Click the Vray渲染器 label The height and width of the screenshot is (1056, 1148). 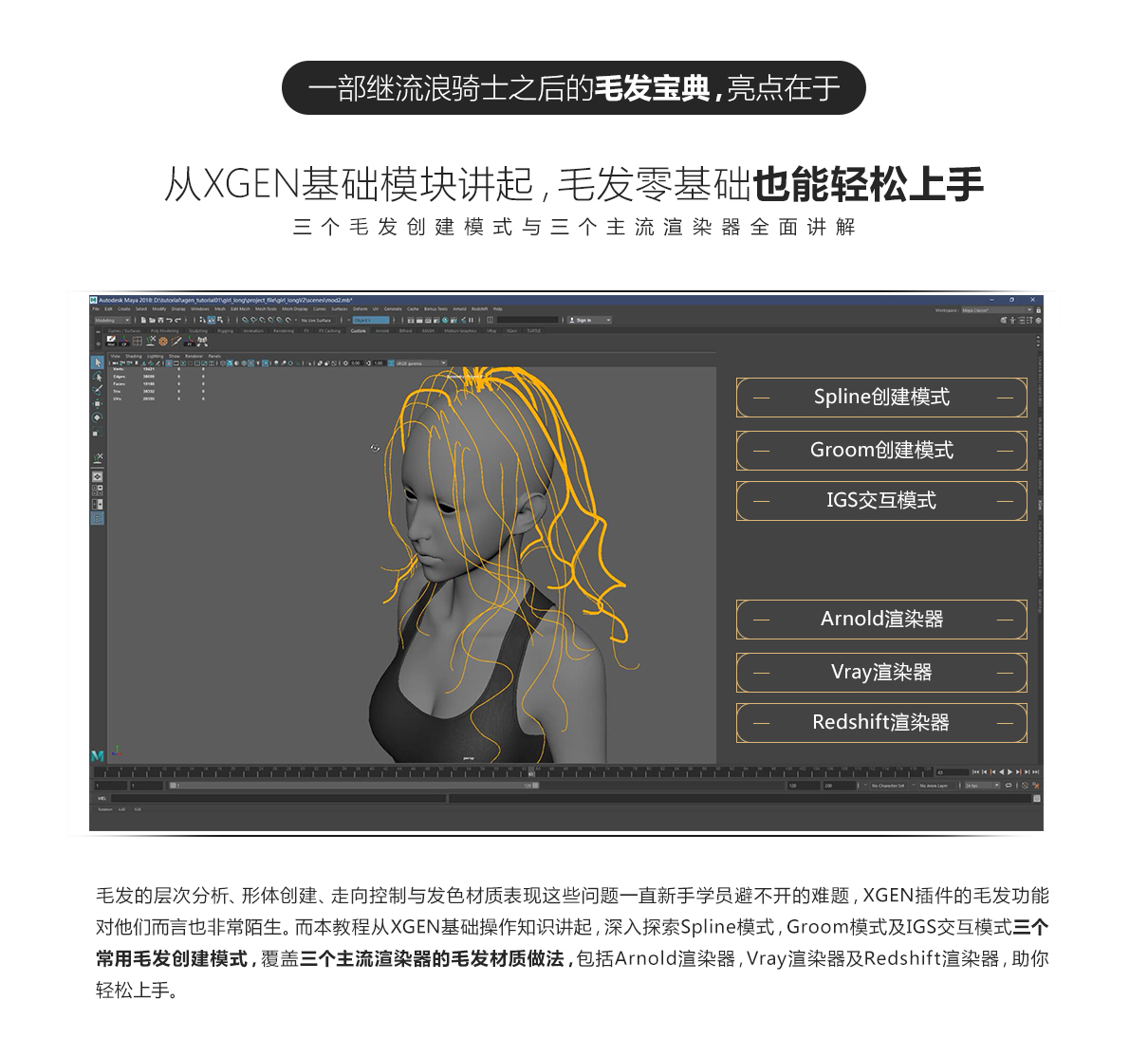881,672
